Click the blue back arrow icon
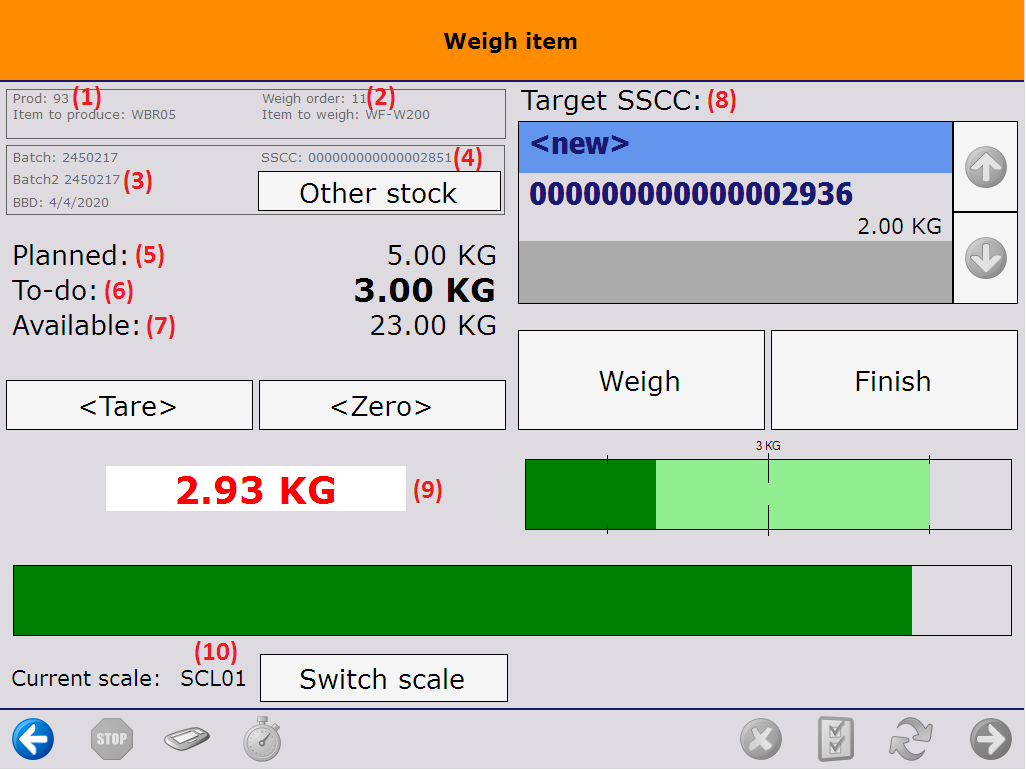 pos(33,740)
